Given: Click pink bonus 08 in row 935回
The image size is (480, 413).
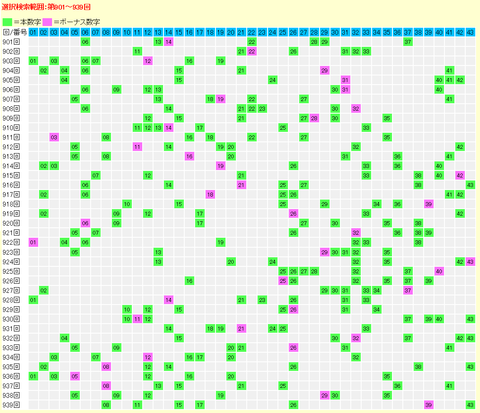Looking at the screenshot, I should point(106,367).
